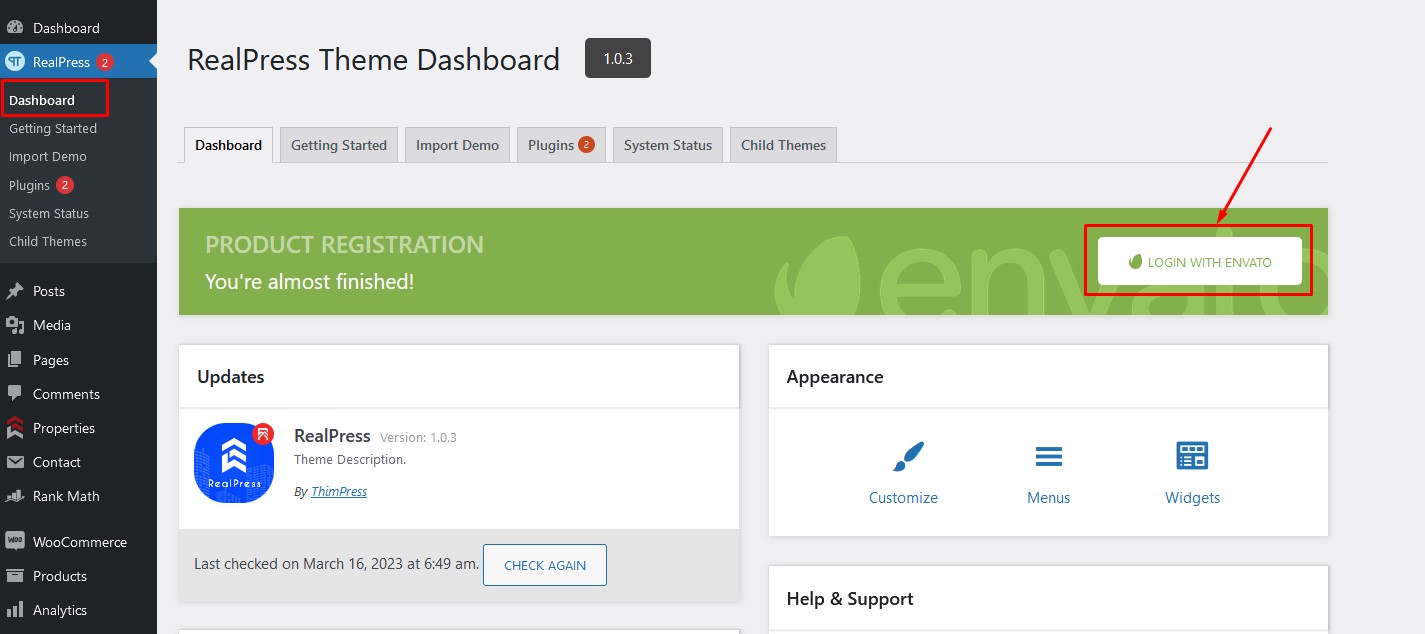Click the Customize paintbrush icon
This screenshot has height=634, width=1425.
tap(908, 456)
